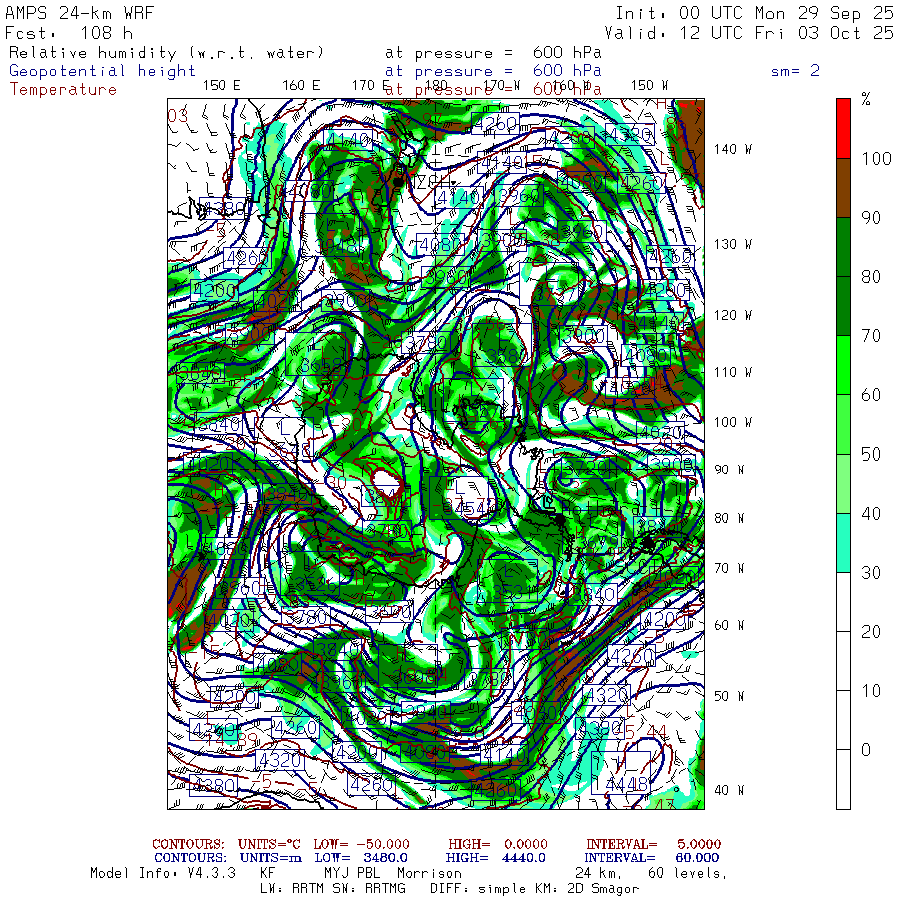Click the sm= 2 smoothing label
900x900 pixels.
coord(796,71)
